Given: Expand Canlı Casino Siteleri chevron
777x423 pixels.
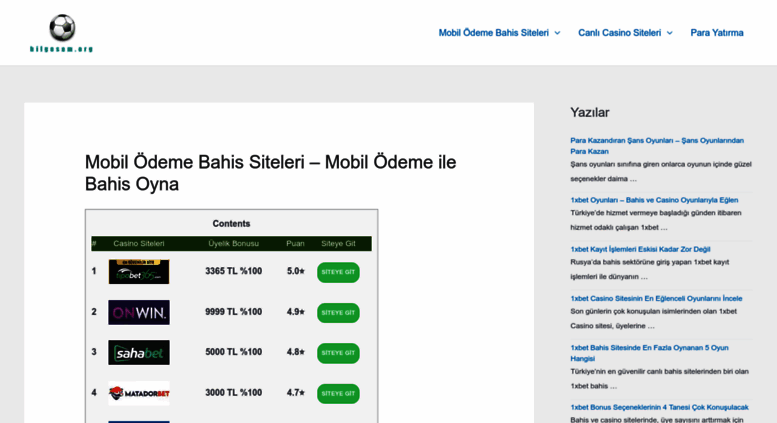Looking at the screenshot, I should click(x=669, y=33).
